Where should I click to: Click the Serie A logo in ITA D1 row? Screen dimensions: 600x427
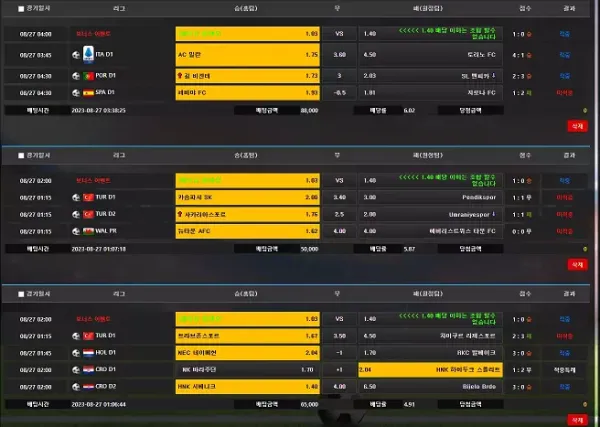(88, 55)
